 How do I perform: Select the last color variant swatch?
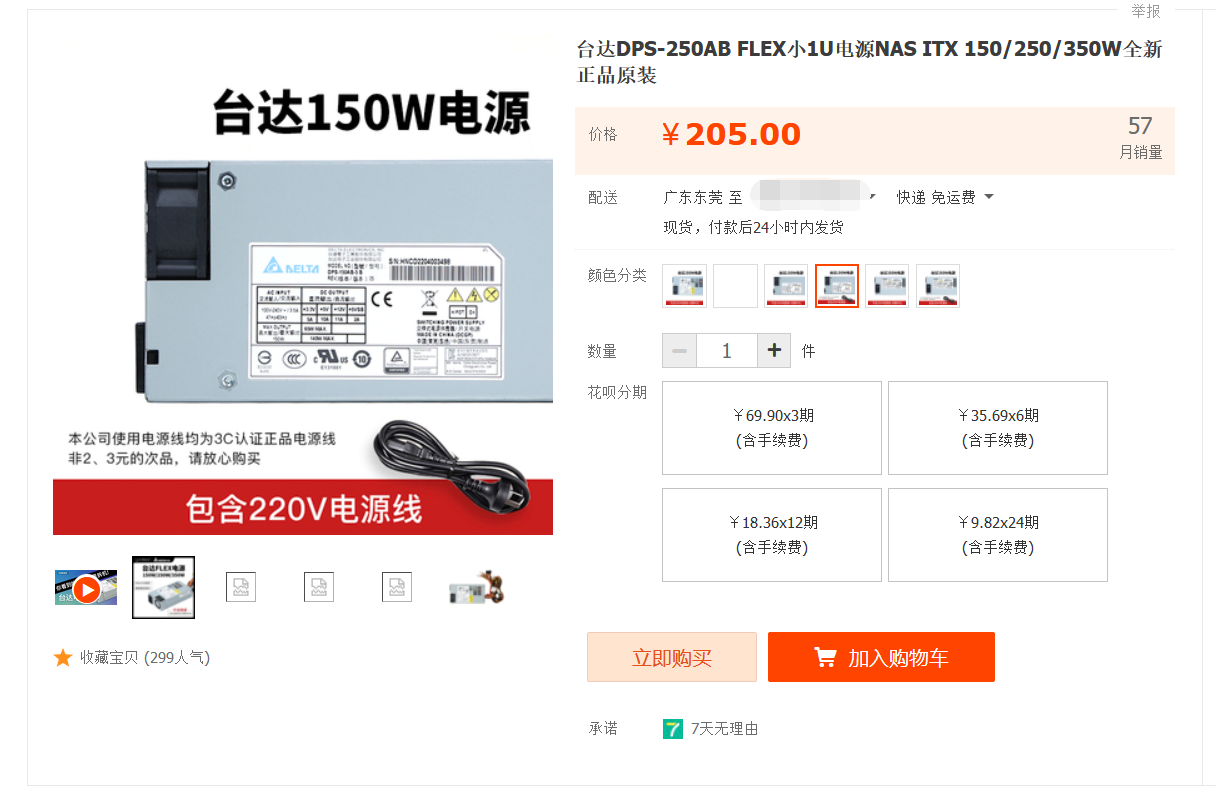(938, 286)
